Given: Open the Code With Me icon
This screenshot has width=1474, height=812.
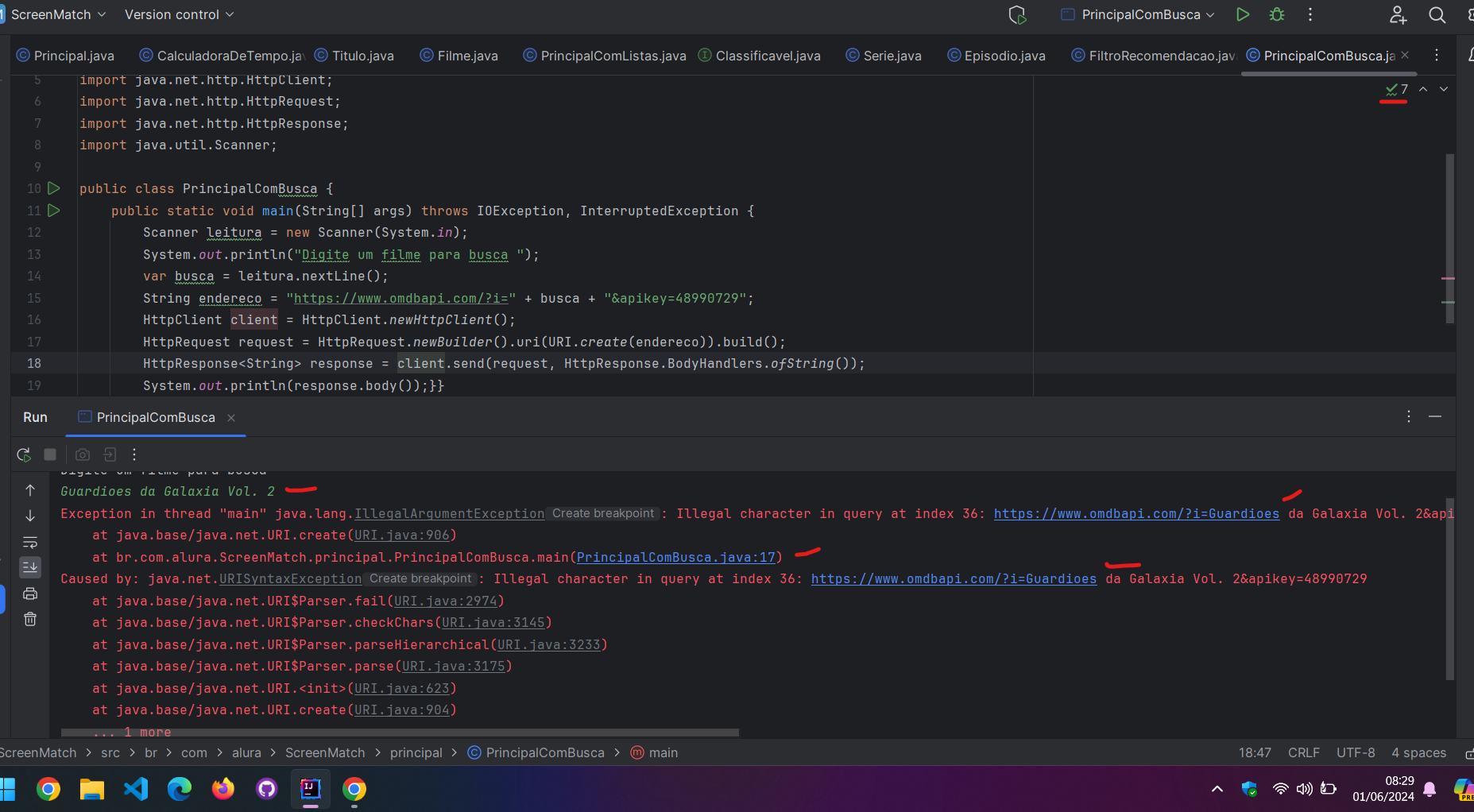Looking at the screenshot, I should (x=1398, y=14).
